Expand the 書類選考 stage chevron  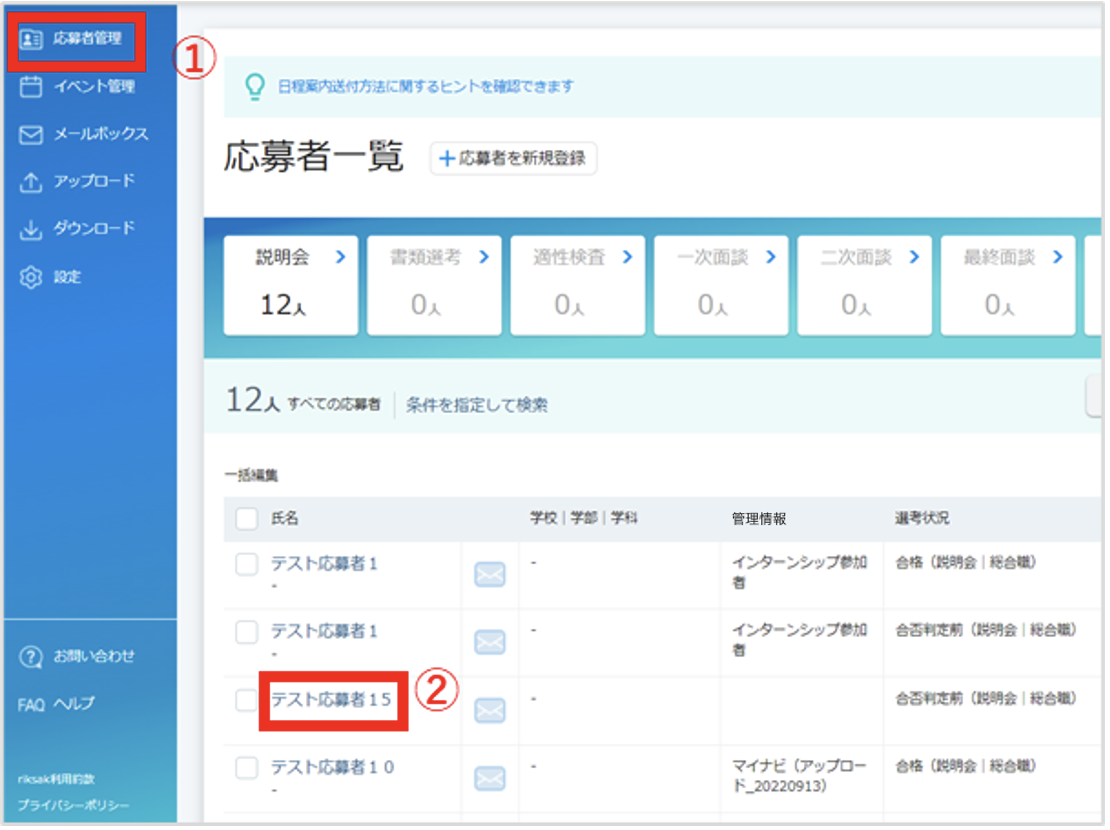[484, 257]
